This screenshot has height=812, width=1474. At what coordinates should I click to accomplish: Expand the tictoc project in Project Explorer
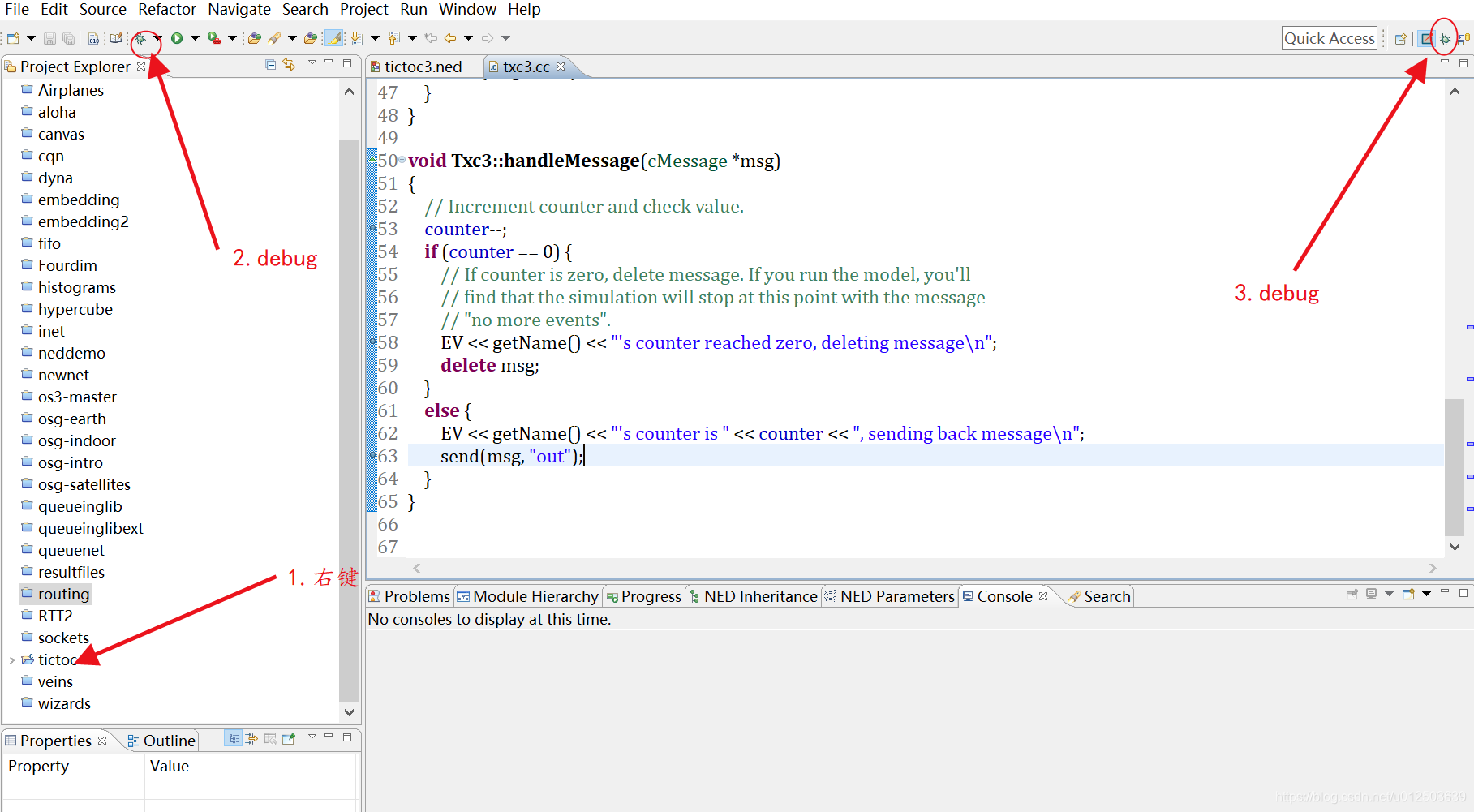pos(11,659)
